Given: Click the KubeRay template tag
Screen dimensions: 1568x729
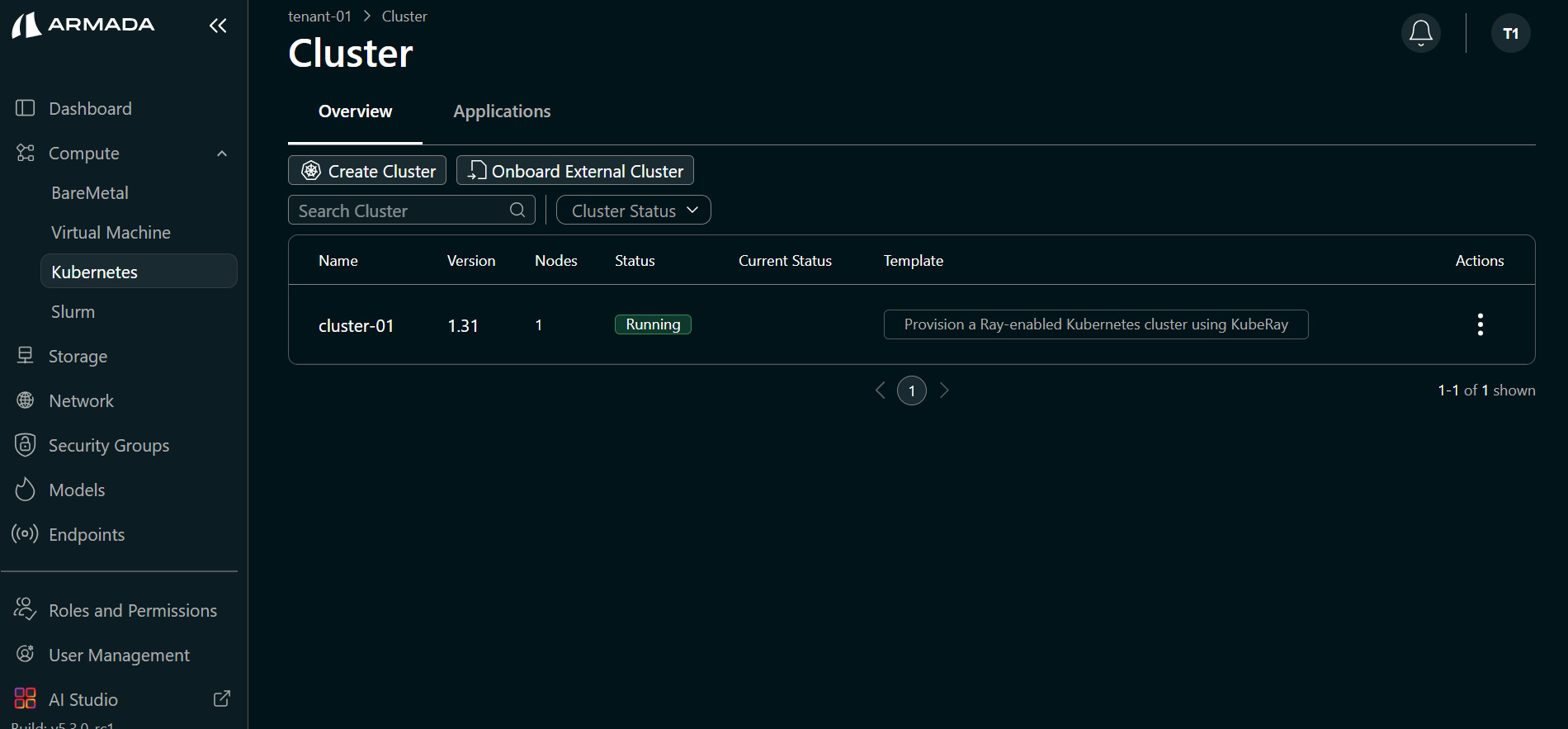Looking at the screenshot, I should pos(1096,324).
